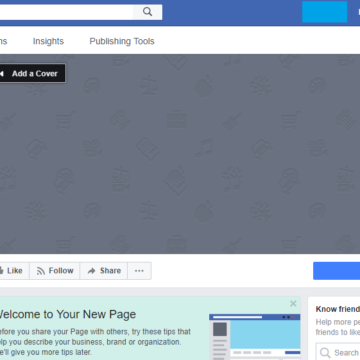Click the blue button below the cover

coord(336,271)
